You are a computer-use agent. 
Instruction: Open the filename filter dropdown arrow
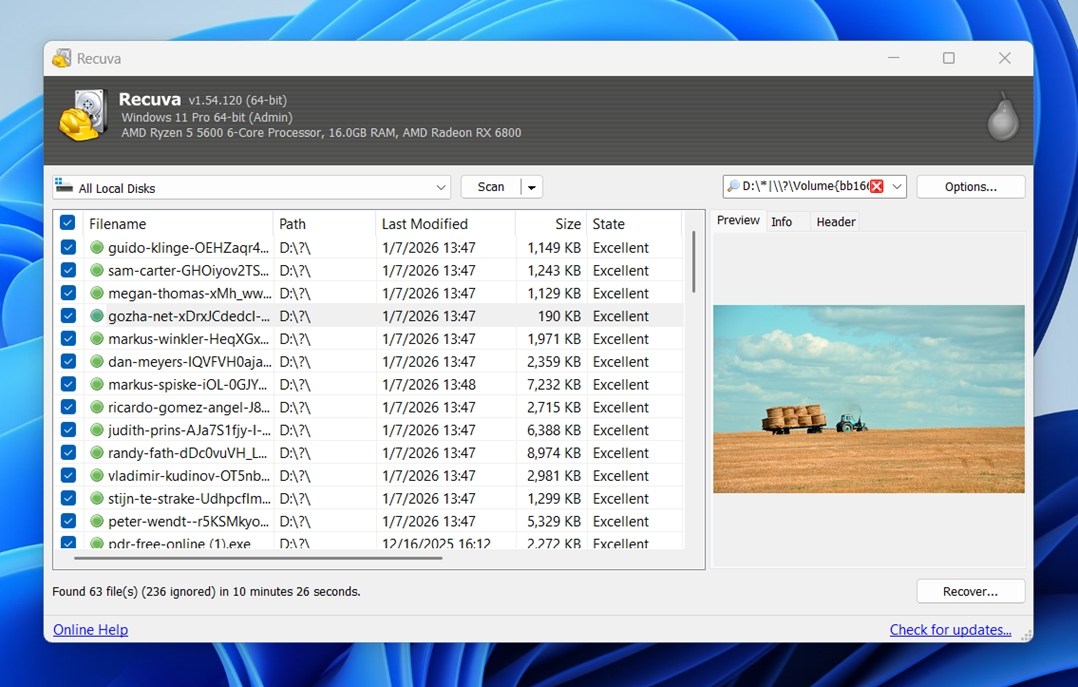coord(897,187)
